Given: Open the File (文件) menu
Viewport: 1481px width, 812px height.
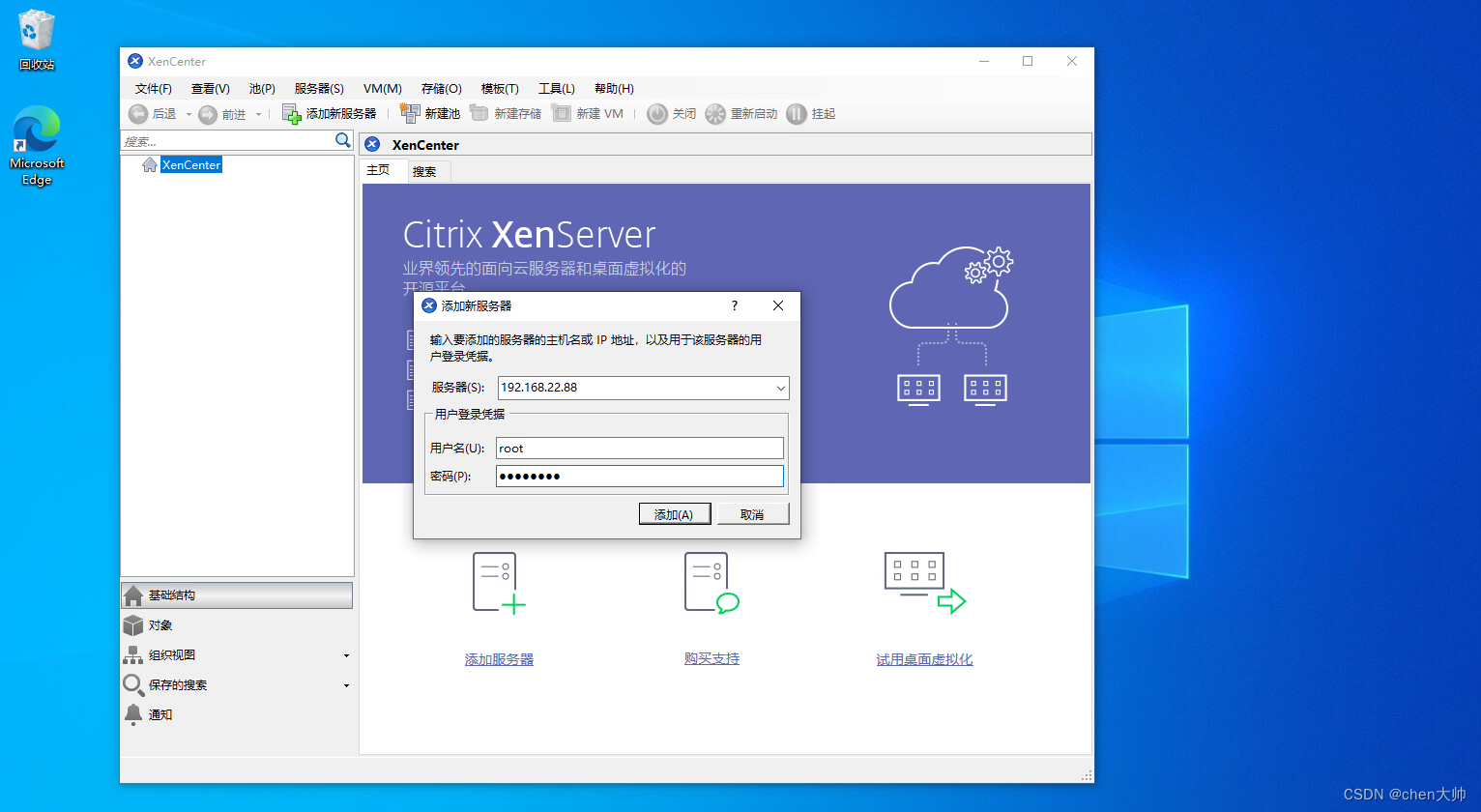Looking at the screenshot, I should (x=154, y=88).
